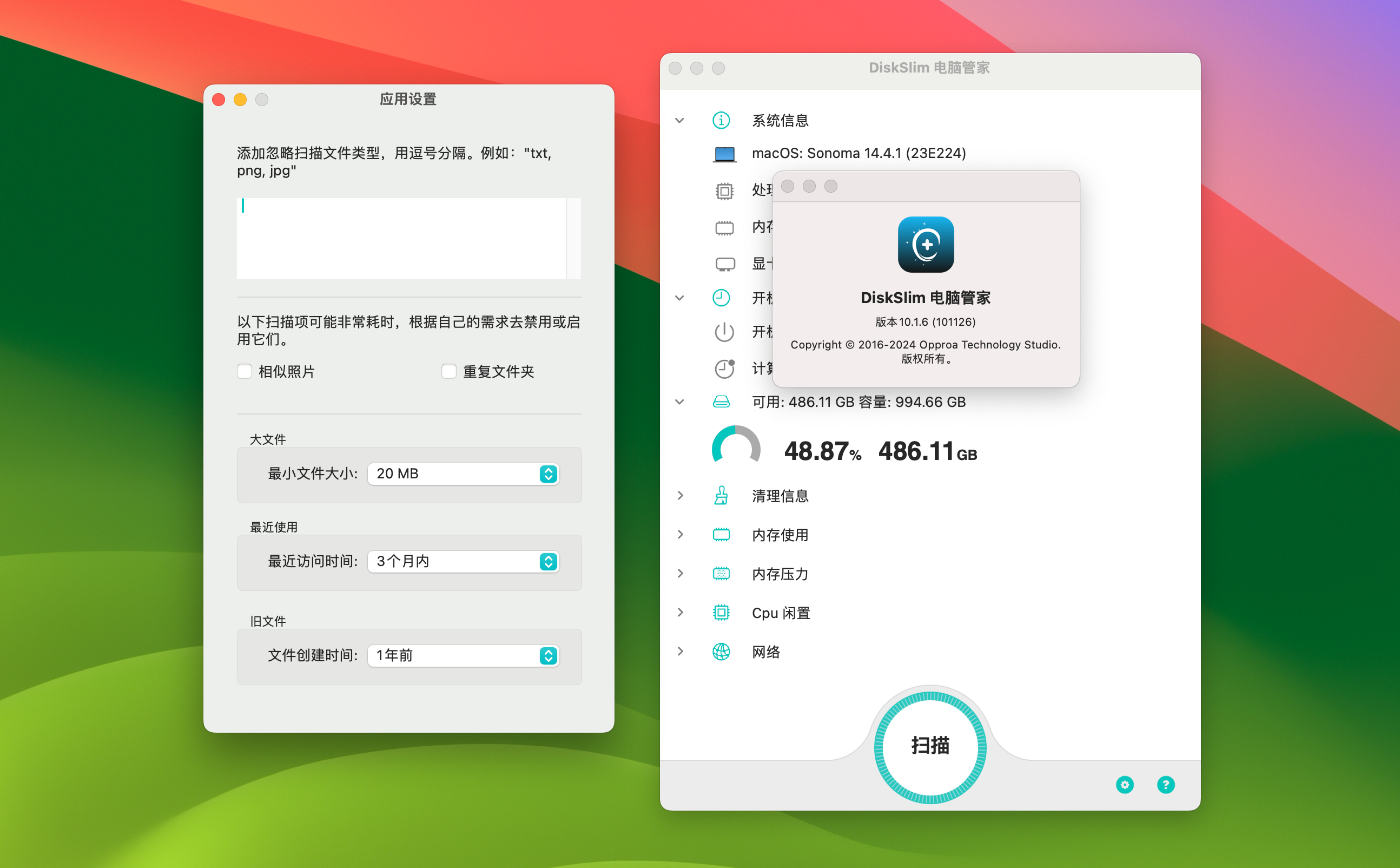Click the power icon in boot section
Screen dimensions: 1400x868
tap(725, 332)
